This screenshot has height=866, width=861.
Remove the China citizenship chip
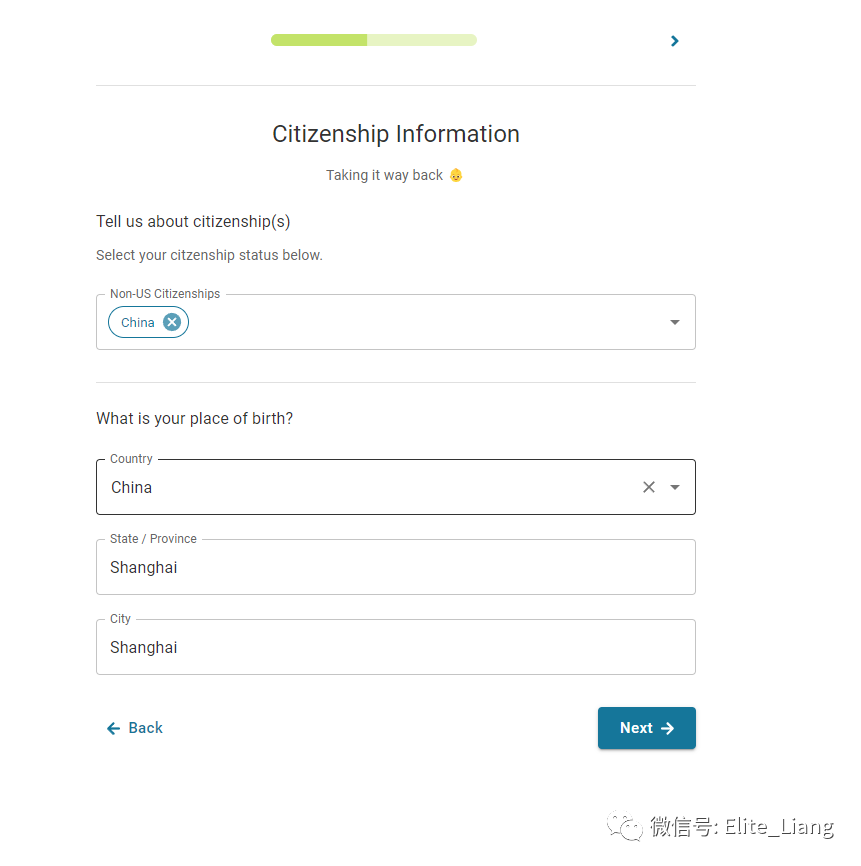[172, 322]
